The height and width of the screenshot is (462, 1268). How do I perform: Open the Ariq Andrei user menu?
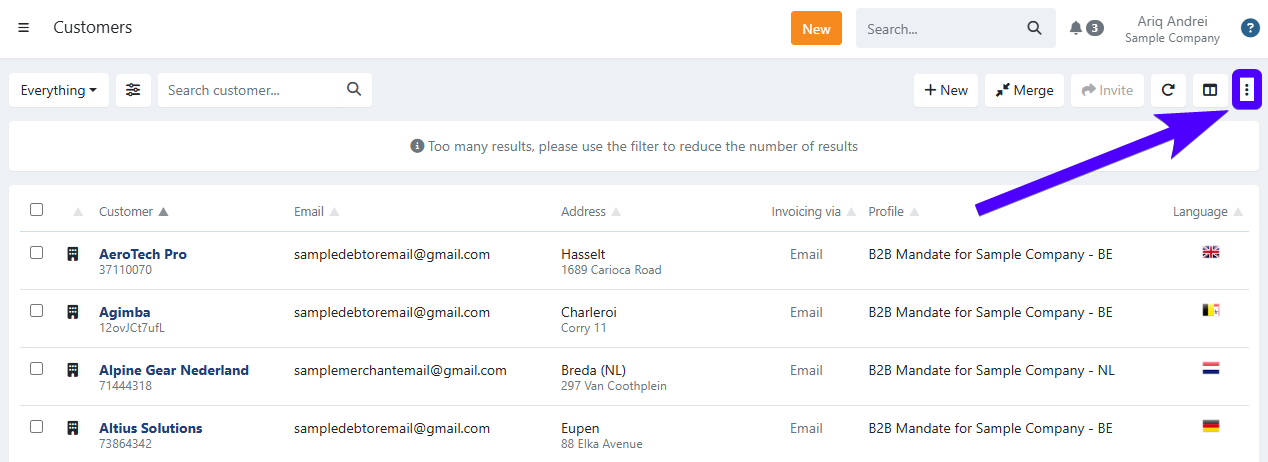[1172, 28]
